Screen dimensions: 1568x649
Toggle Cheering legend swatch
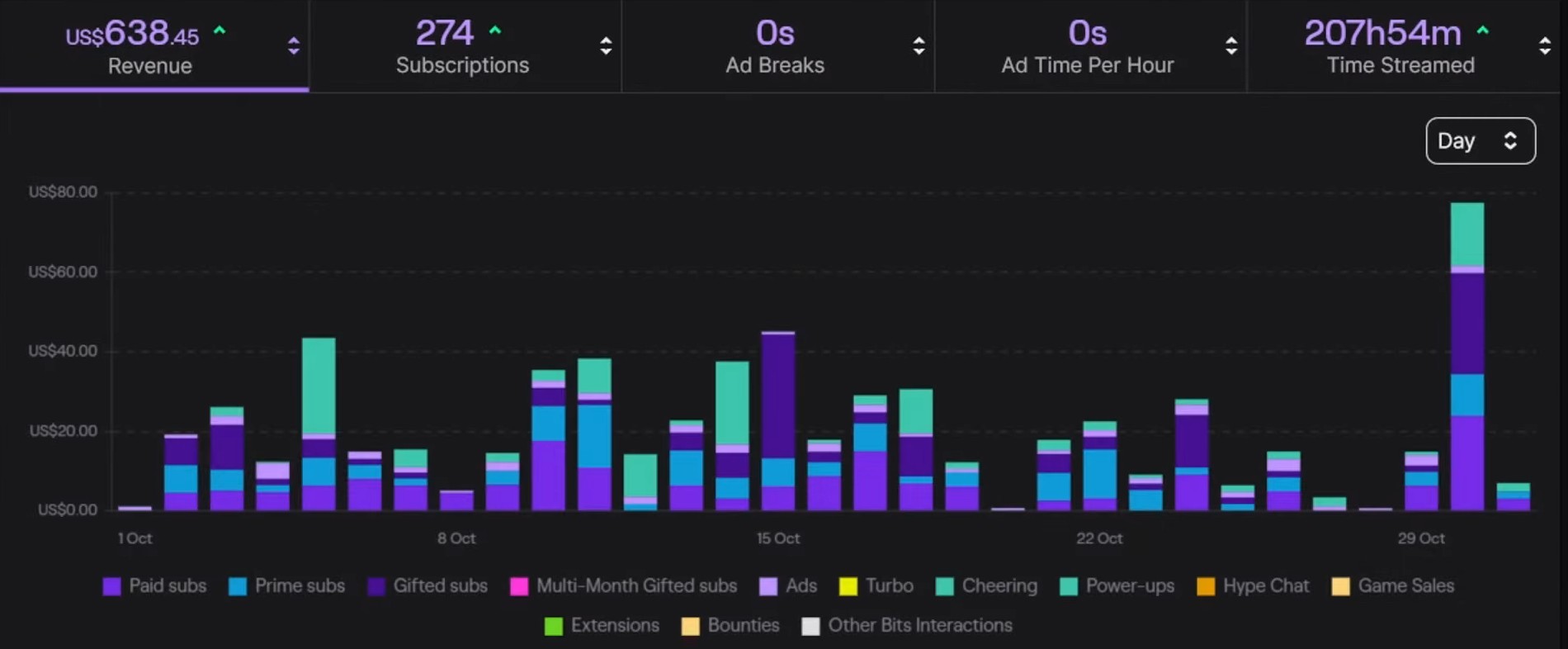945,586
